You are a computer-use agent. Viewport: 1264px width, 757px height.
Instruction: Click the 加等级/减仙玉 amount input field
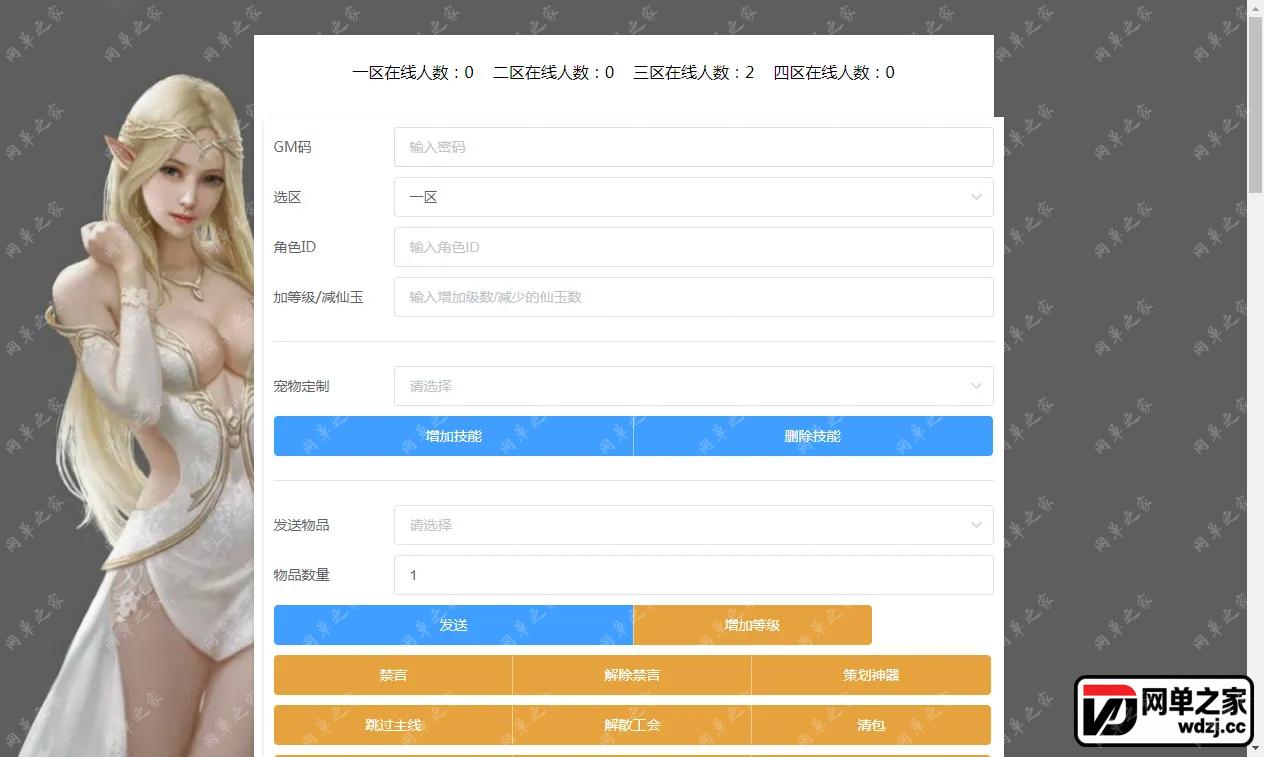point(693,297)
